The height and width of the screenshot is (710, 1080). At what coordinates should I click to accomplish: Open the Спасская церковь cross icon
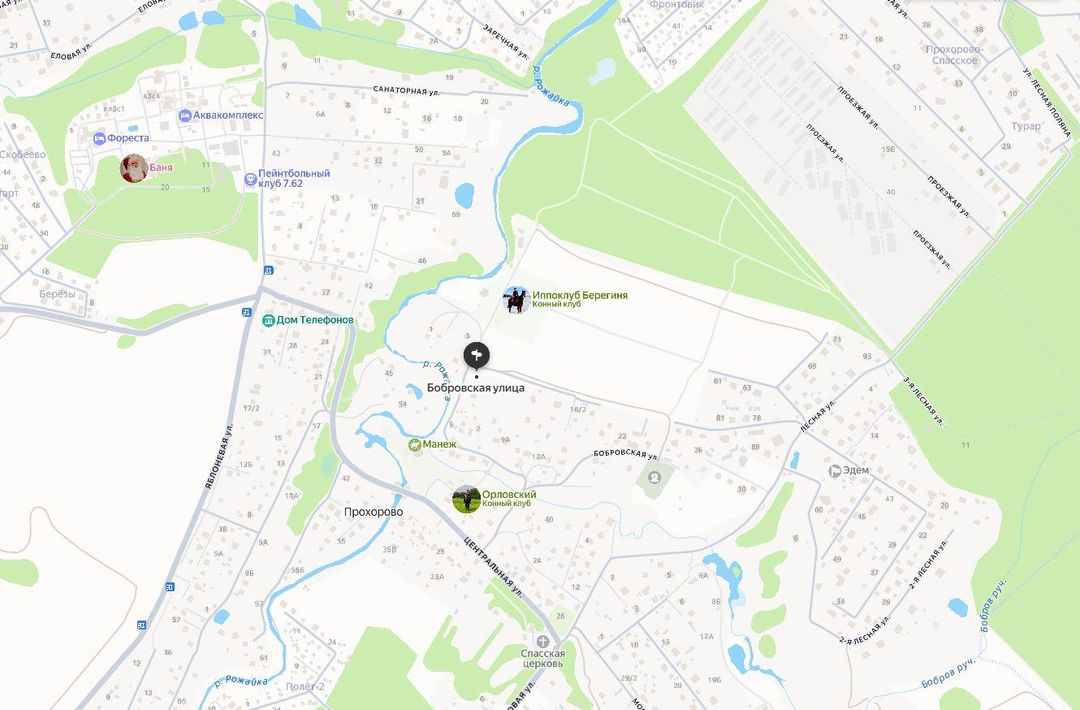[x=543, y=642]
